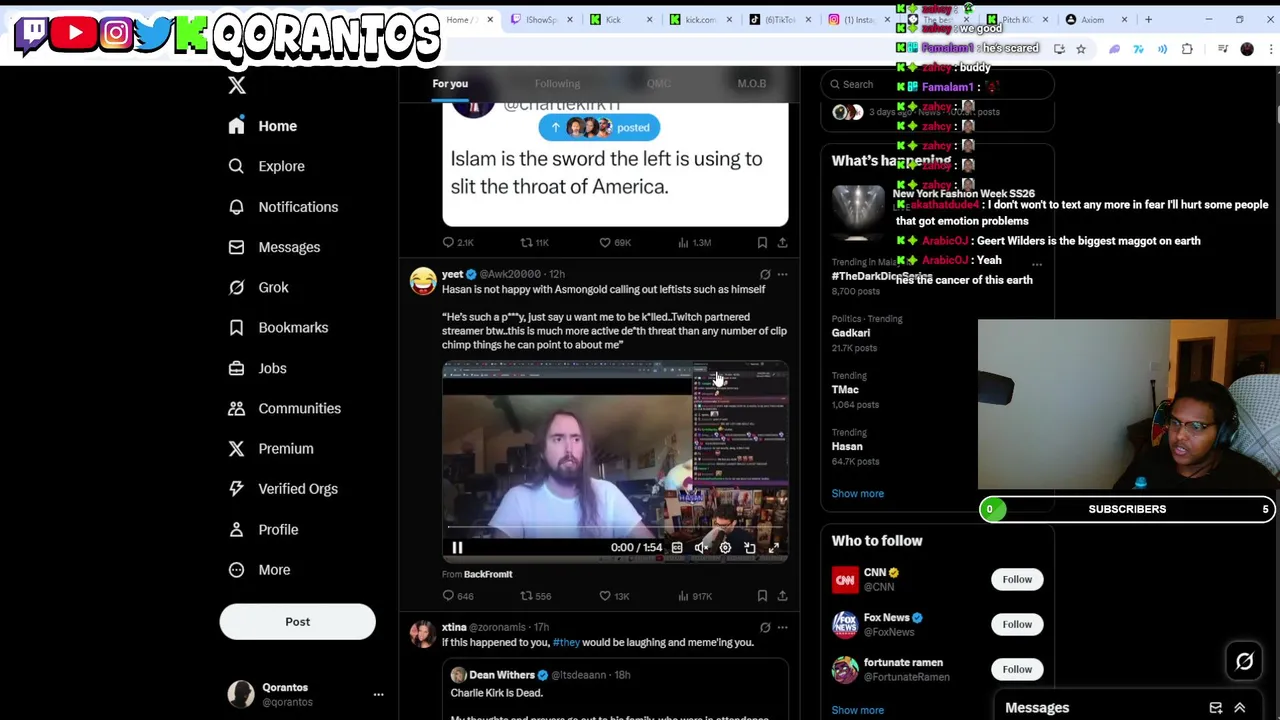Image resolution: width=1280 pixels, height=720 pixels.
Task: Open Verified Orgs page
Action: click(x=282, y=489)
